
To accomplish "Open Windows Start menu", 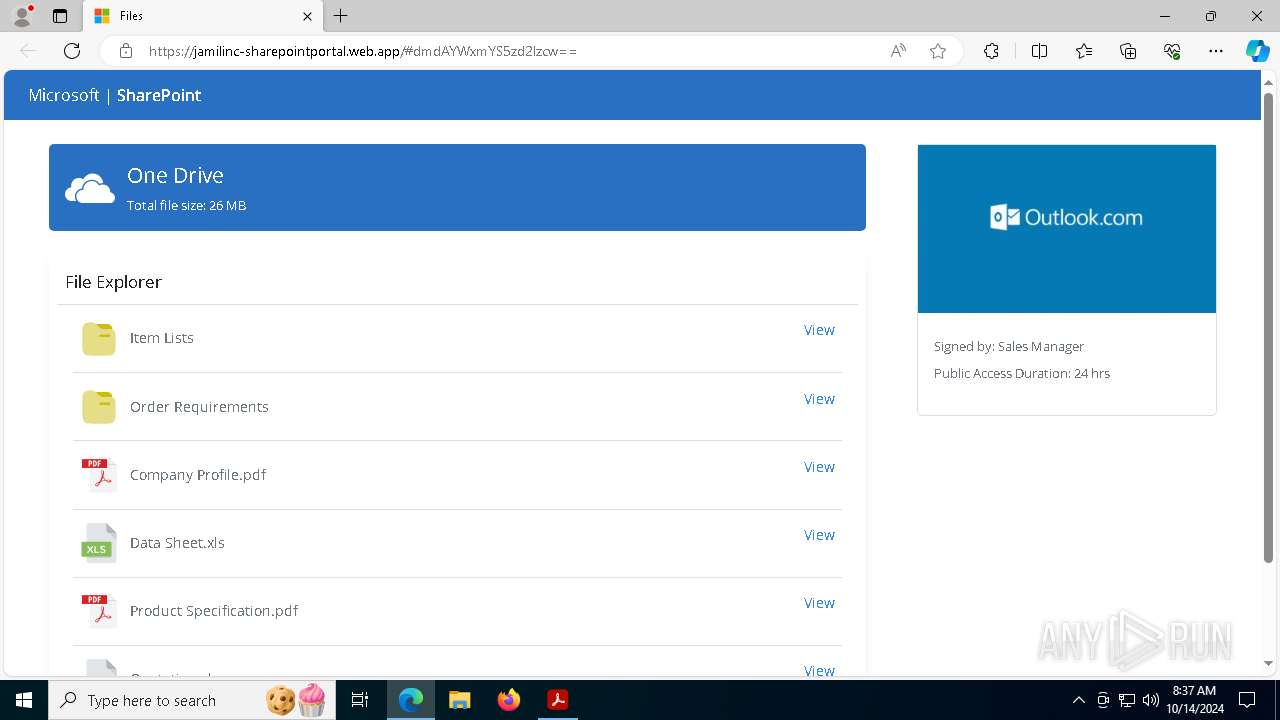I will (x=24, y=700).
